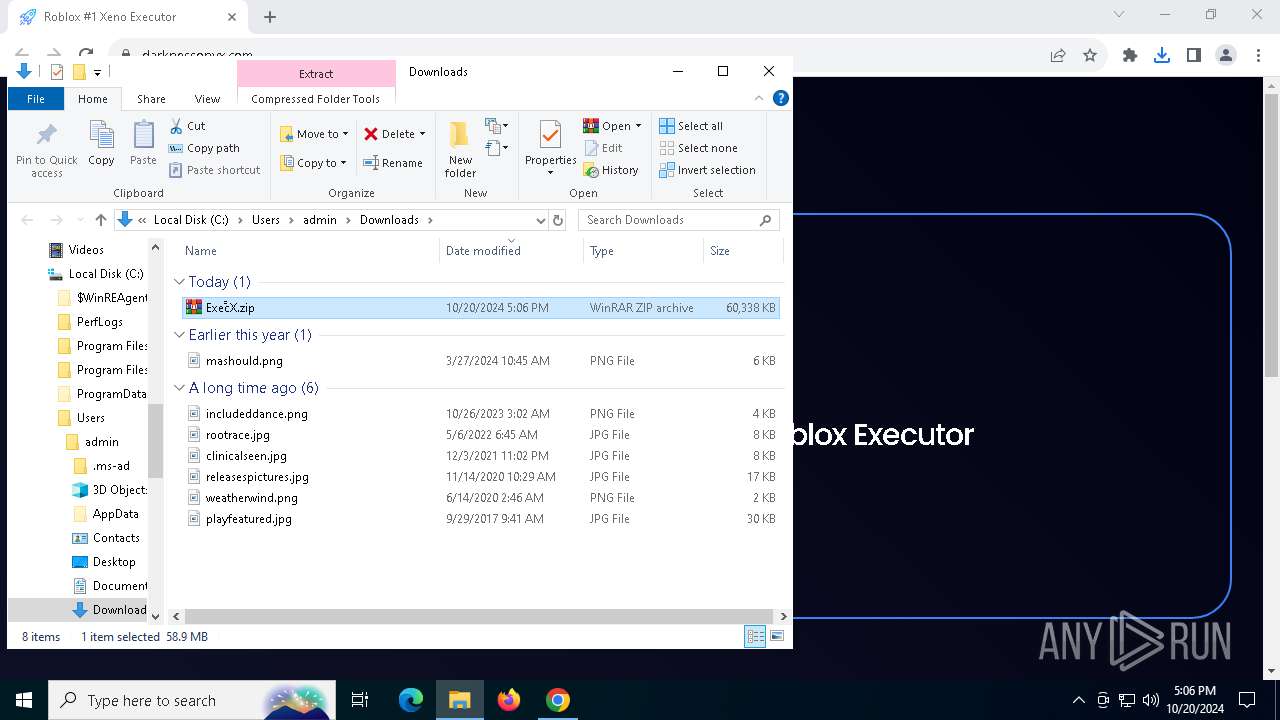Screen dimensions: 1280x720
Task: Open the Copy to dropdown
Action: [313, 163]
